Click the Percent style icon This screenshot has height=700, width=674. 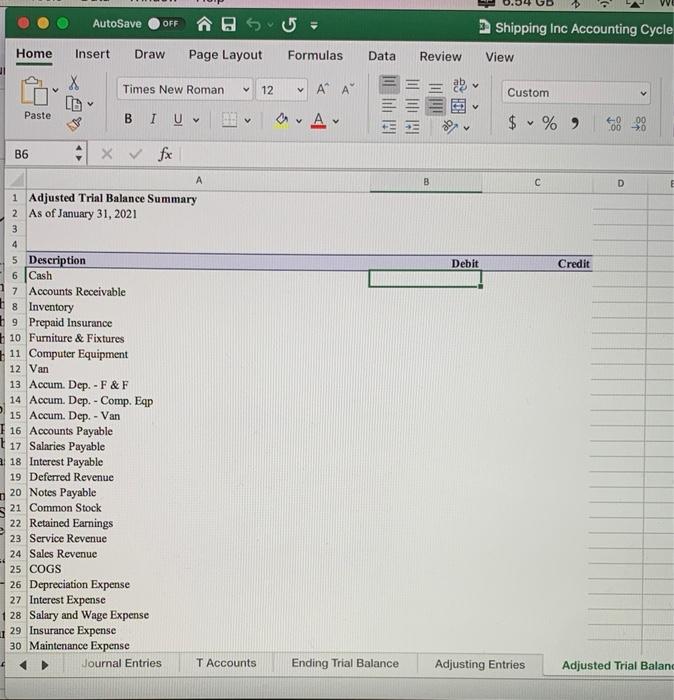click(549, 123)
